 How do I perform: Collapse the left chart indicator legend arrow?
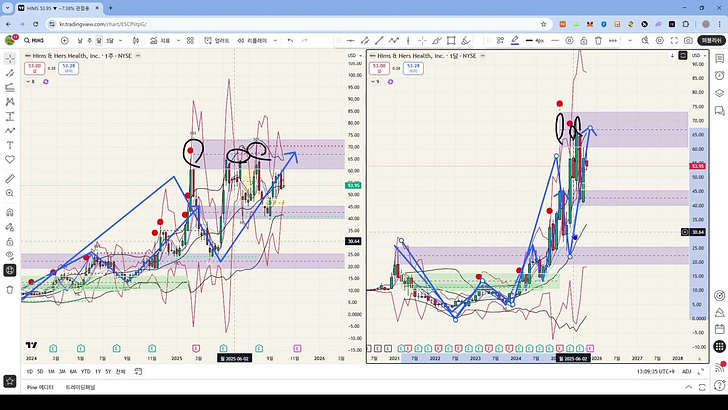[31, 82]
